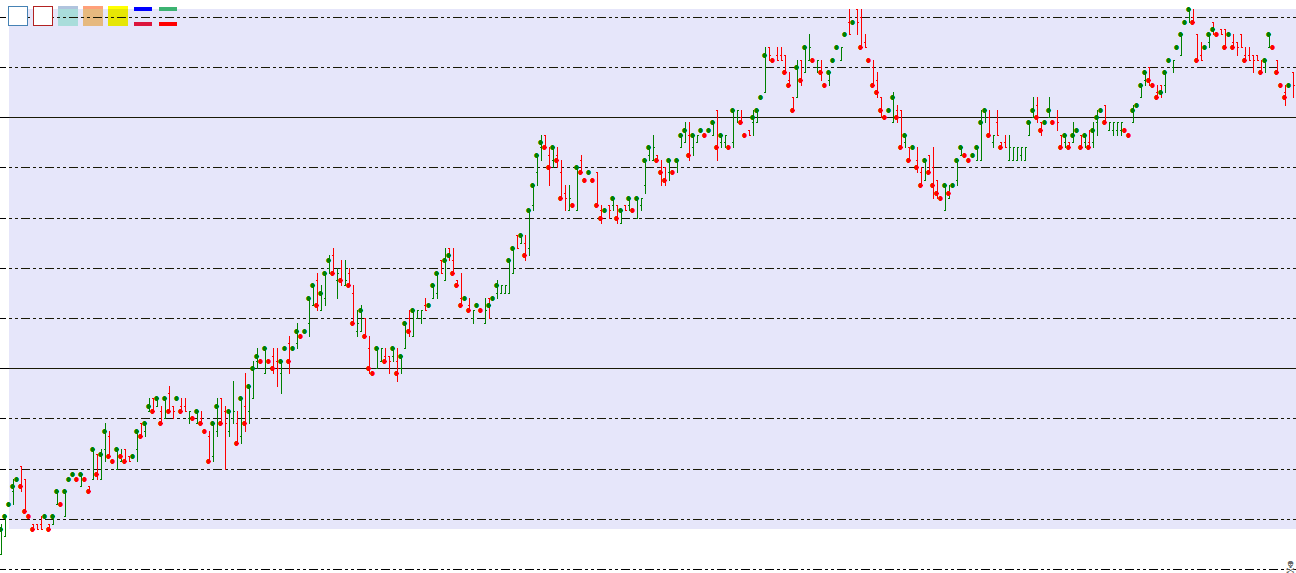Click the skull and crossbones icon
This screenshot has height=573, width=1296.
point(1288,566)
